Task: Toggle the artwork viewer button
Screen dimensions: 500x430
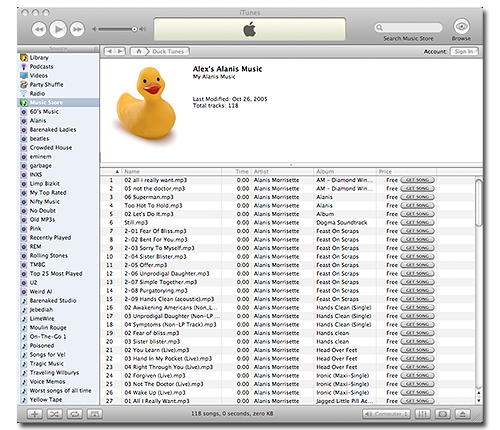Action: pos(95,414)
